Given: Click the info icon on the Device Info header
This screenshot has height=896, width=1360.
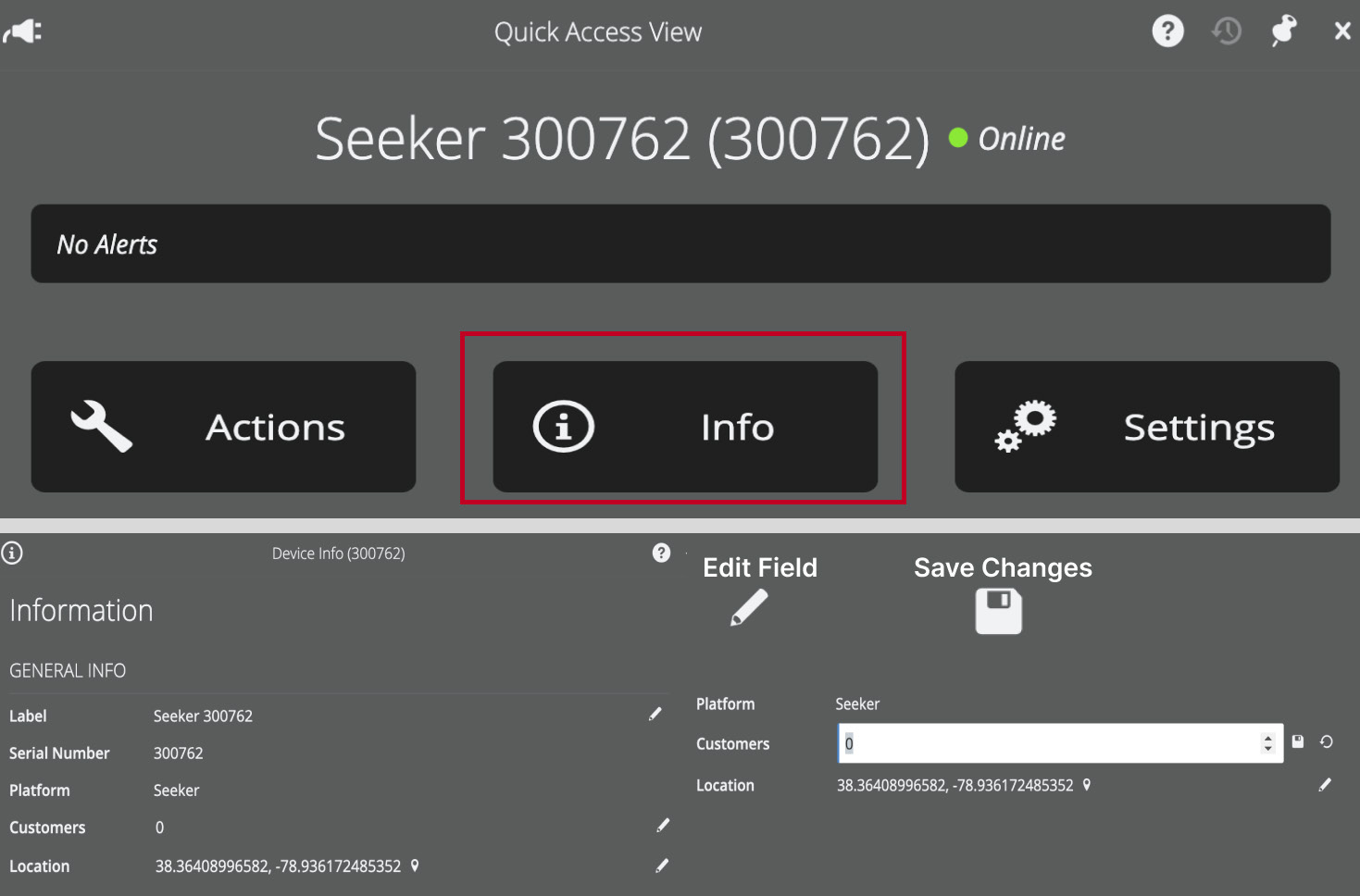Looking at the screenshot, I should [12, 553].
